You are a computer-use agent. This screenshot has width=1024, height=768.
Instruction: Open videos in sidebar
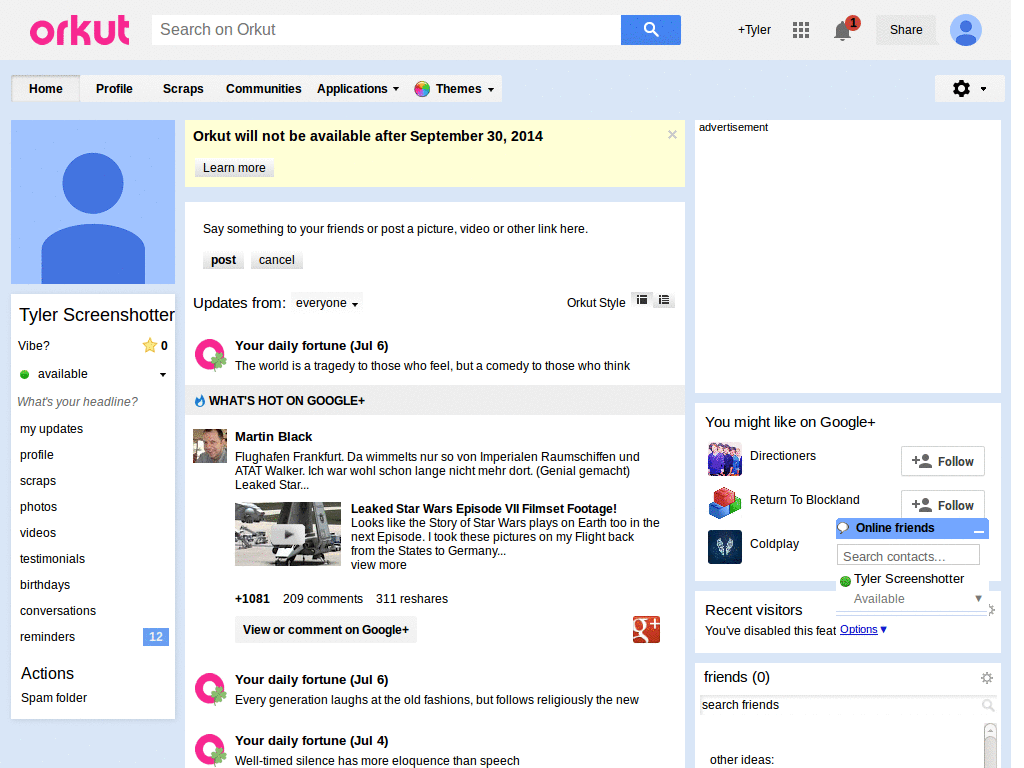pos(38,533)
